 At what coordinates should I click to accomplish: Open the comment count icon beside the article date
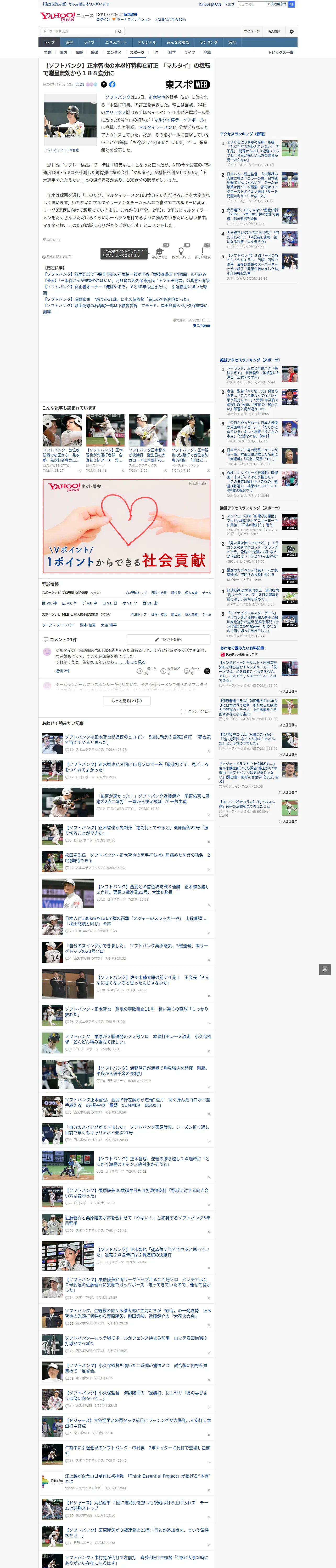80,85
